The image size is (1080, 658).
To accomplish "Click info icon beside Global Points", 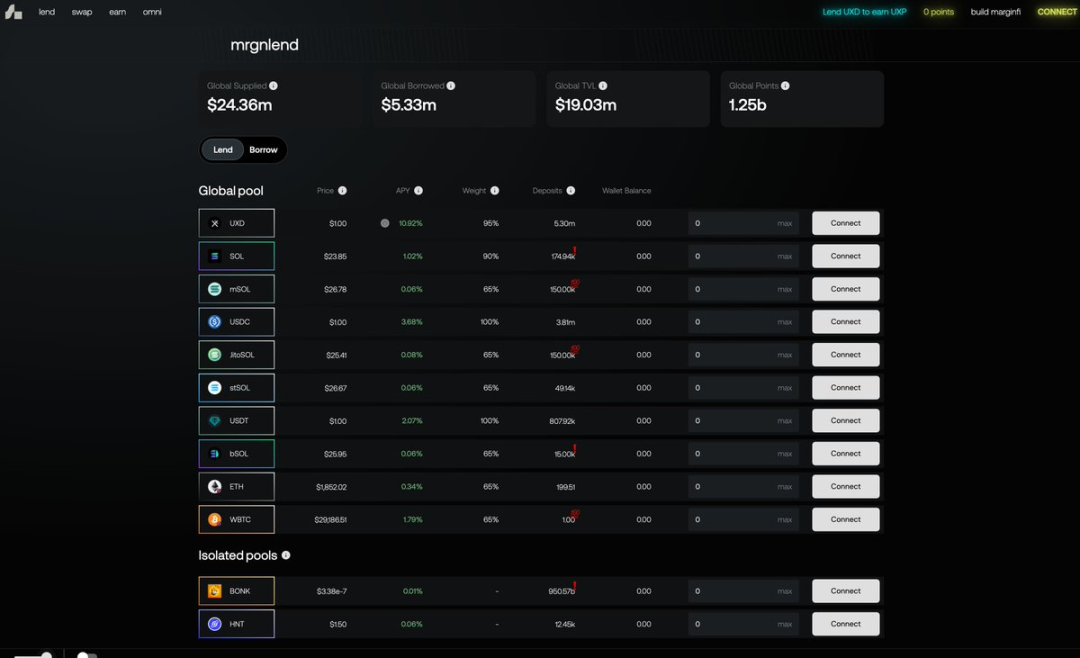I will click(785, 86).
